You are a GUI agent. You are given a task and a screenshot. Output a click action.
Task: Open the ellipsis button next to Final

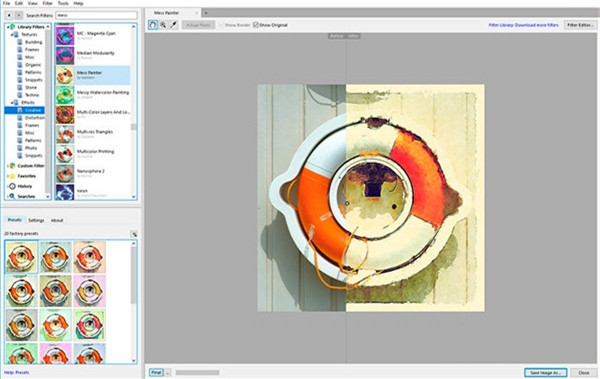coord(168,372)
